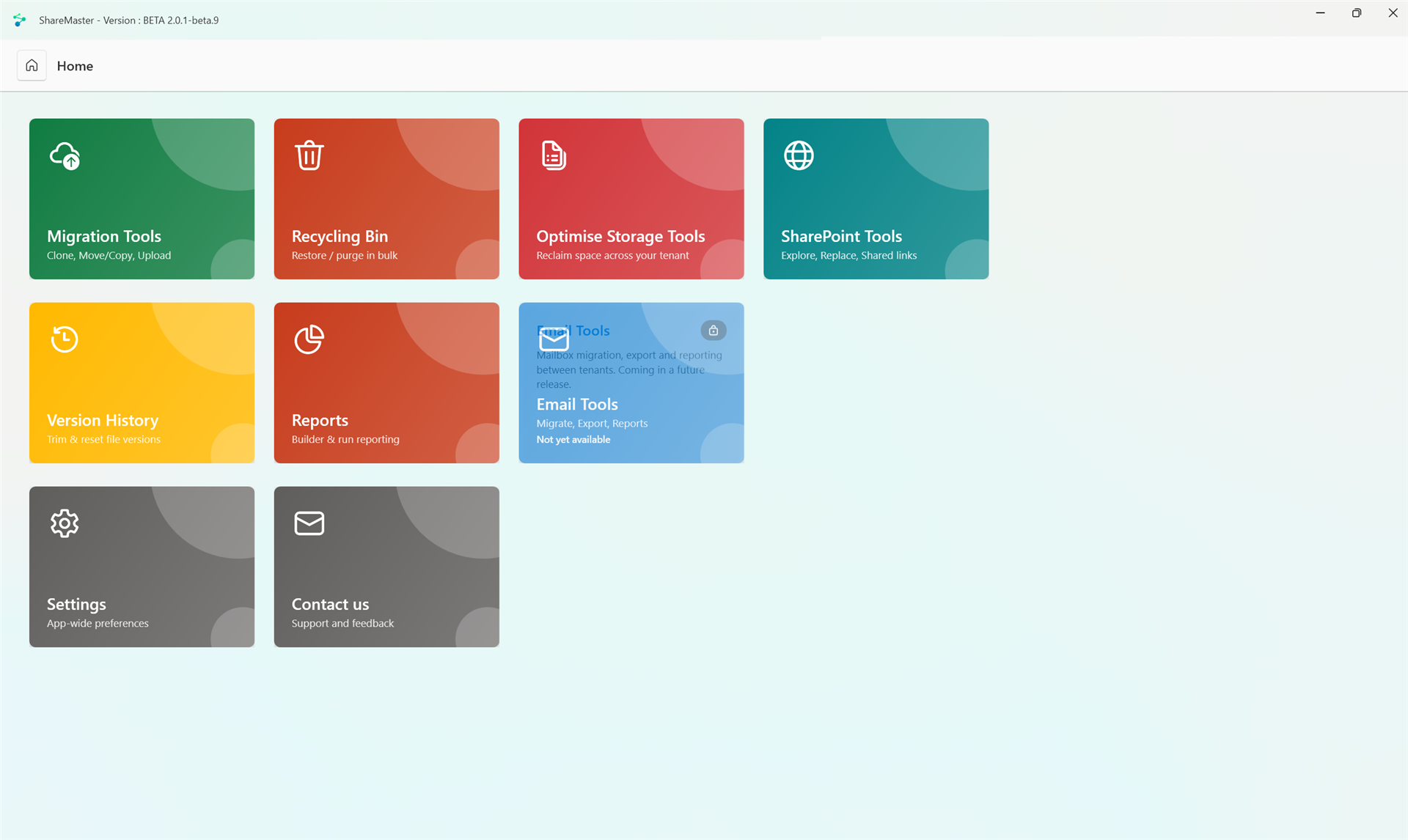Restore down the ShareMaster window
1408x840 pixels.
(1357, 13)
